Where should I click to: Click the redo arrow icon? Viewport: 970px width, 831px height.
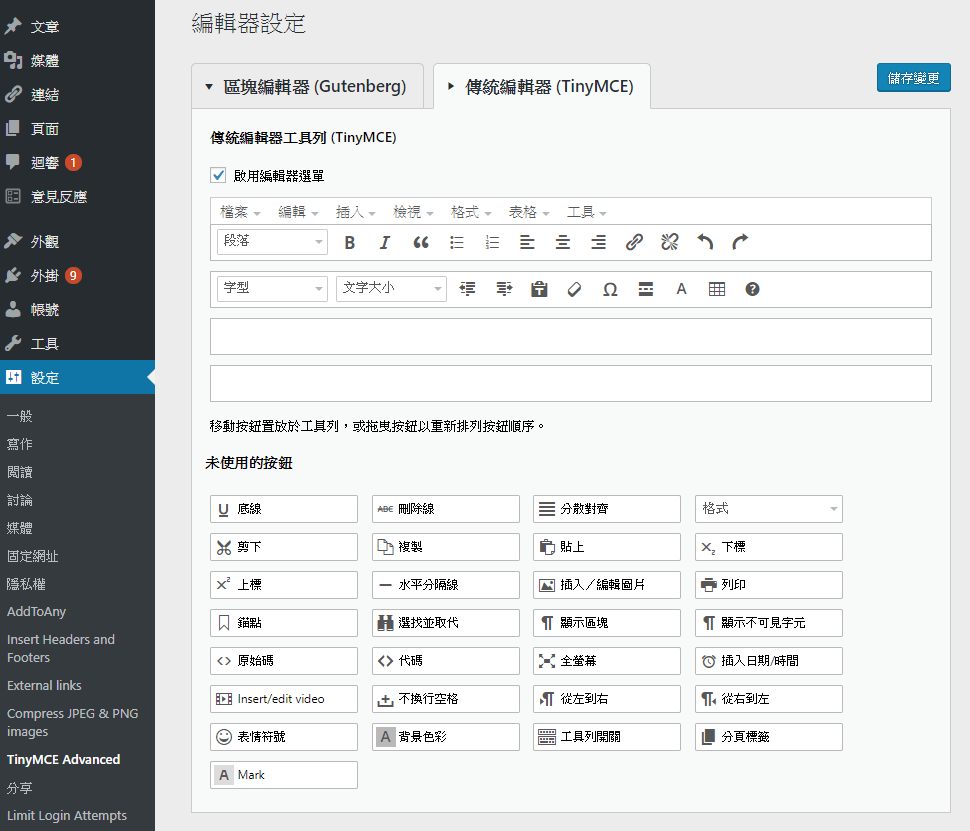tap(740, 242)
